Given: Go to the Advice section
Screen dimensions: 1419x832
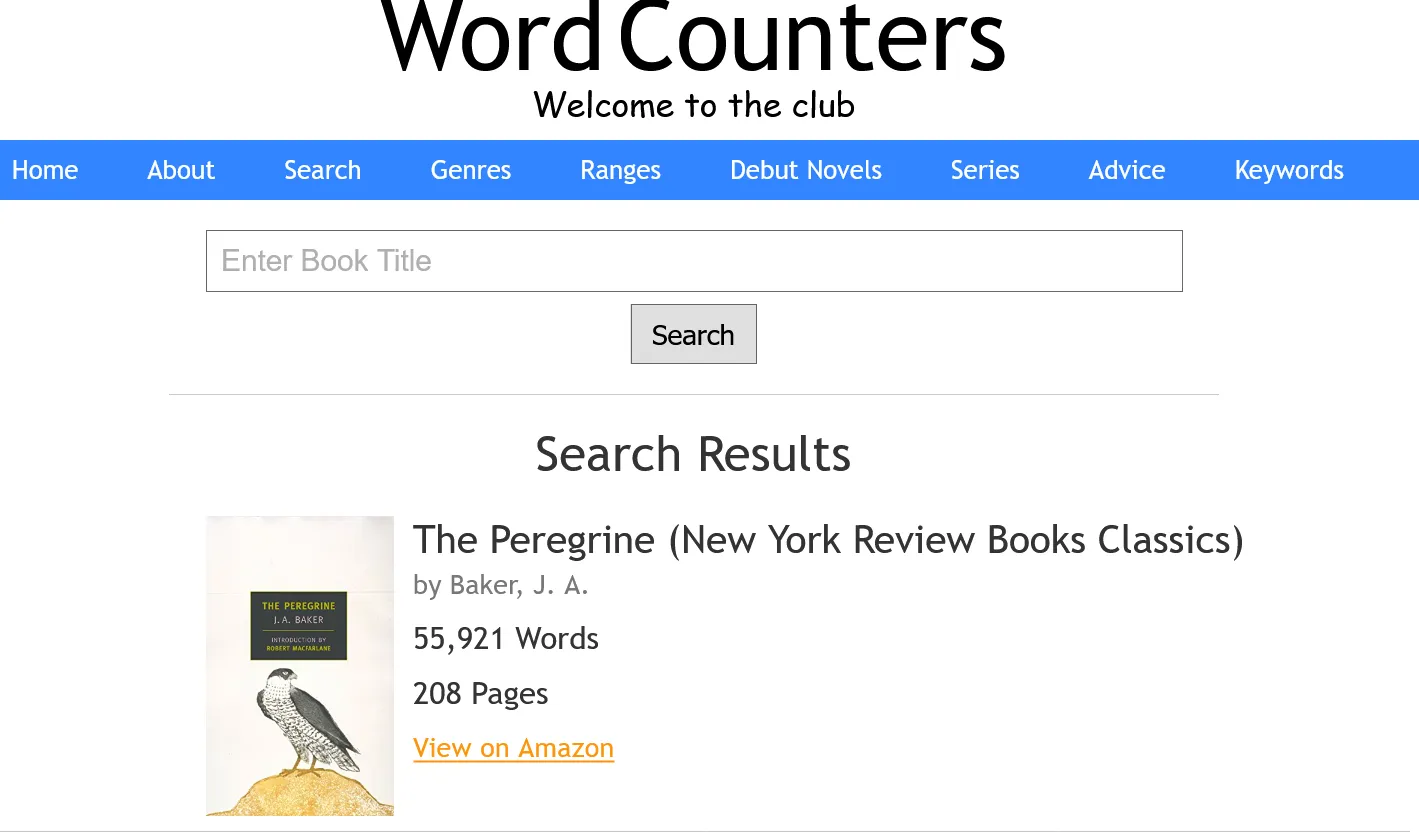Looking at the screenshot, I should [x=1127, y=170].
